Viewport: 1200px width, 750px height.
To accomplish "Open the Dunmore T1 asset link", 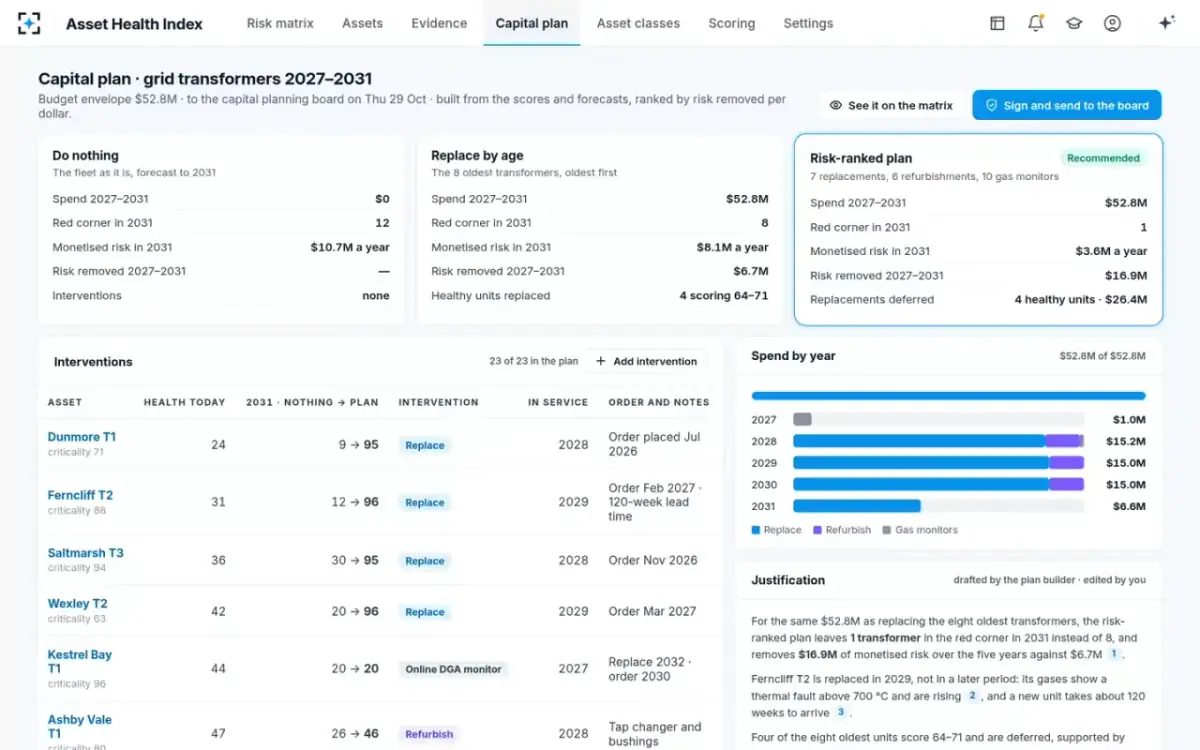I will (82, 437).
